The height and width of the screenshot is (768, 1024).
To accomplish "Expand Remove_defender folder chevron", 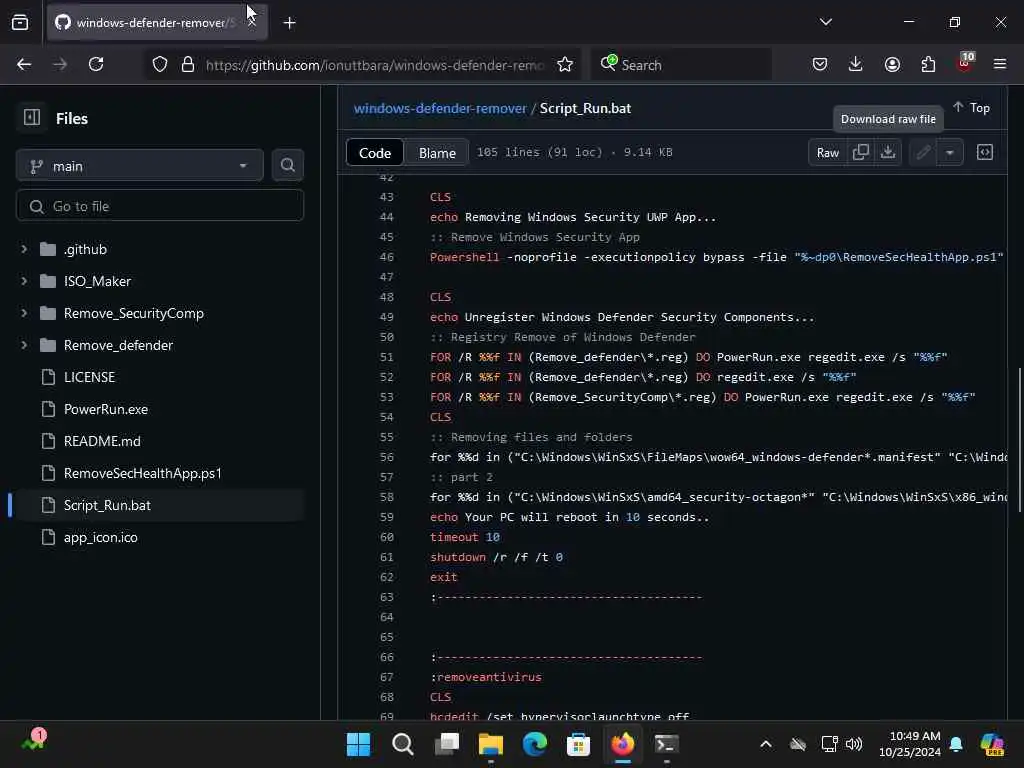I will 24,345.
